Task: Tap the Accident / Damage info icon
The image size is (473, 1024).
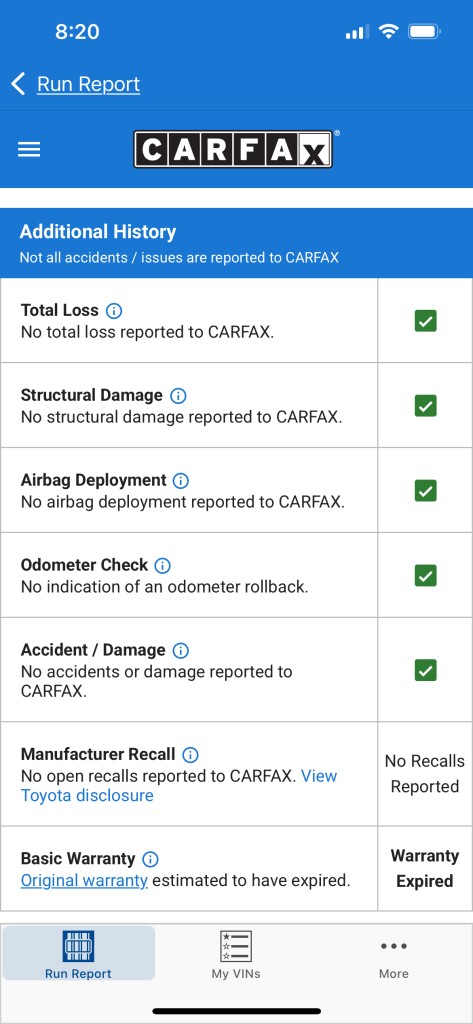Action: (180, 650)
